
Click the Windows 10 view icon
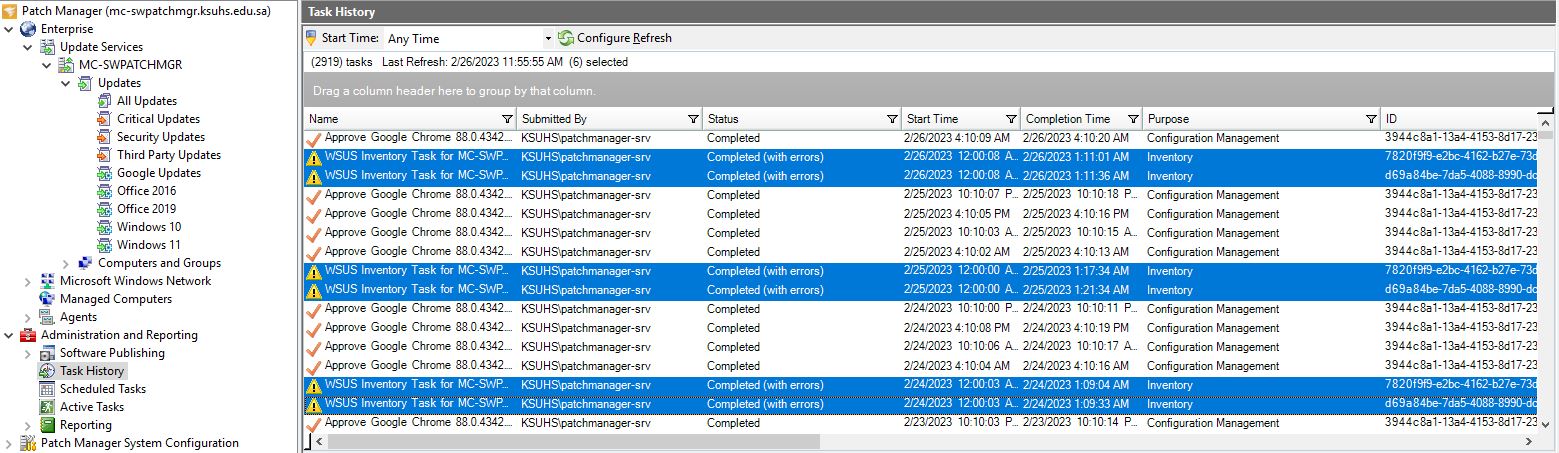[104, 227]
